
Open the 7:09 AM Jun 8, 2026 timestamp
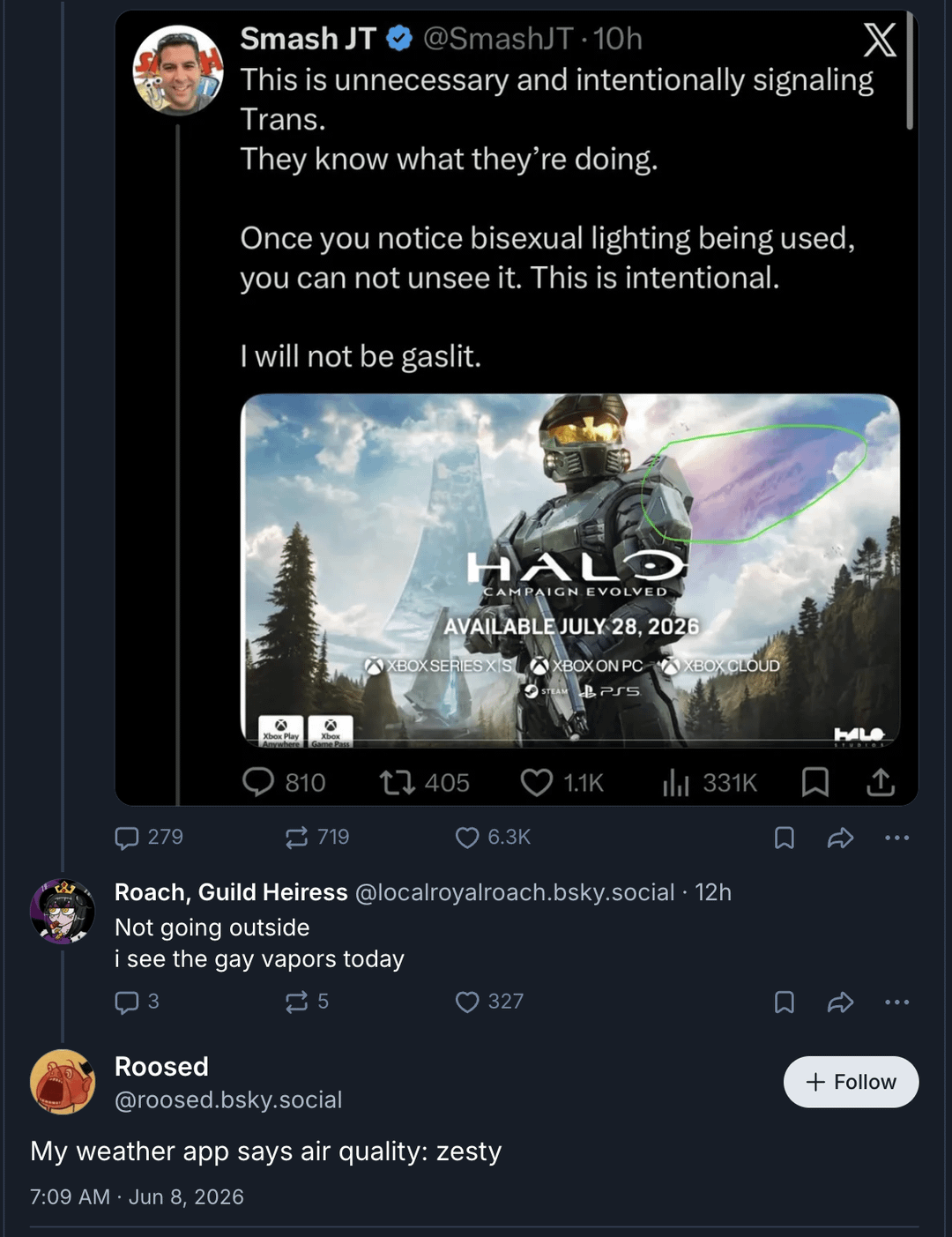[x=137, y=1196]
